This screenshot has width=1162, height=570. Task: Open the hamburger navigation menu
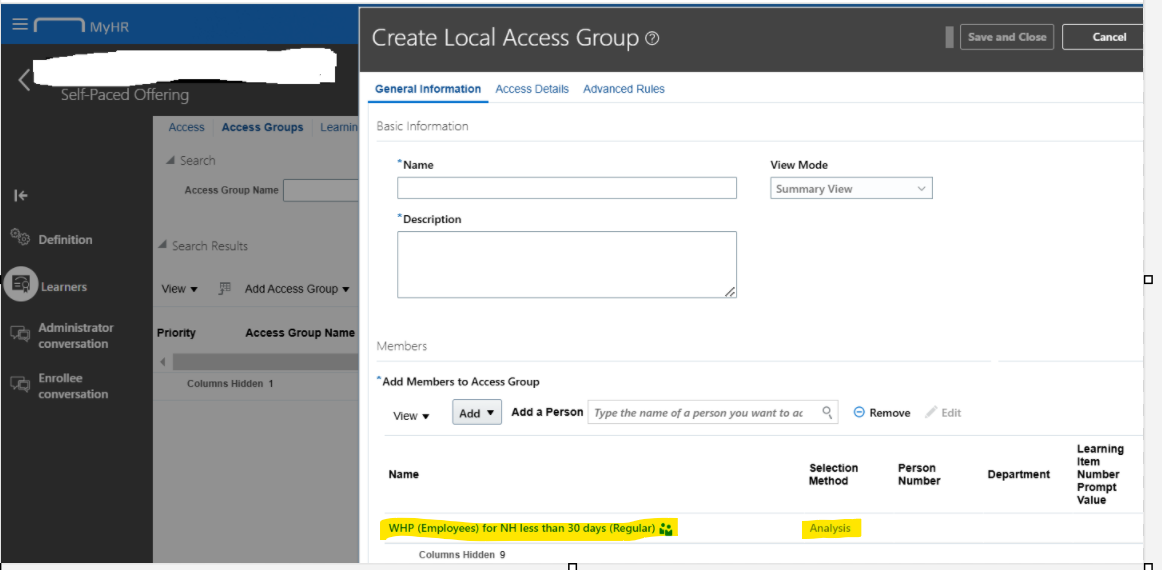click(20, 24)
